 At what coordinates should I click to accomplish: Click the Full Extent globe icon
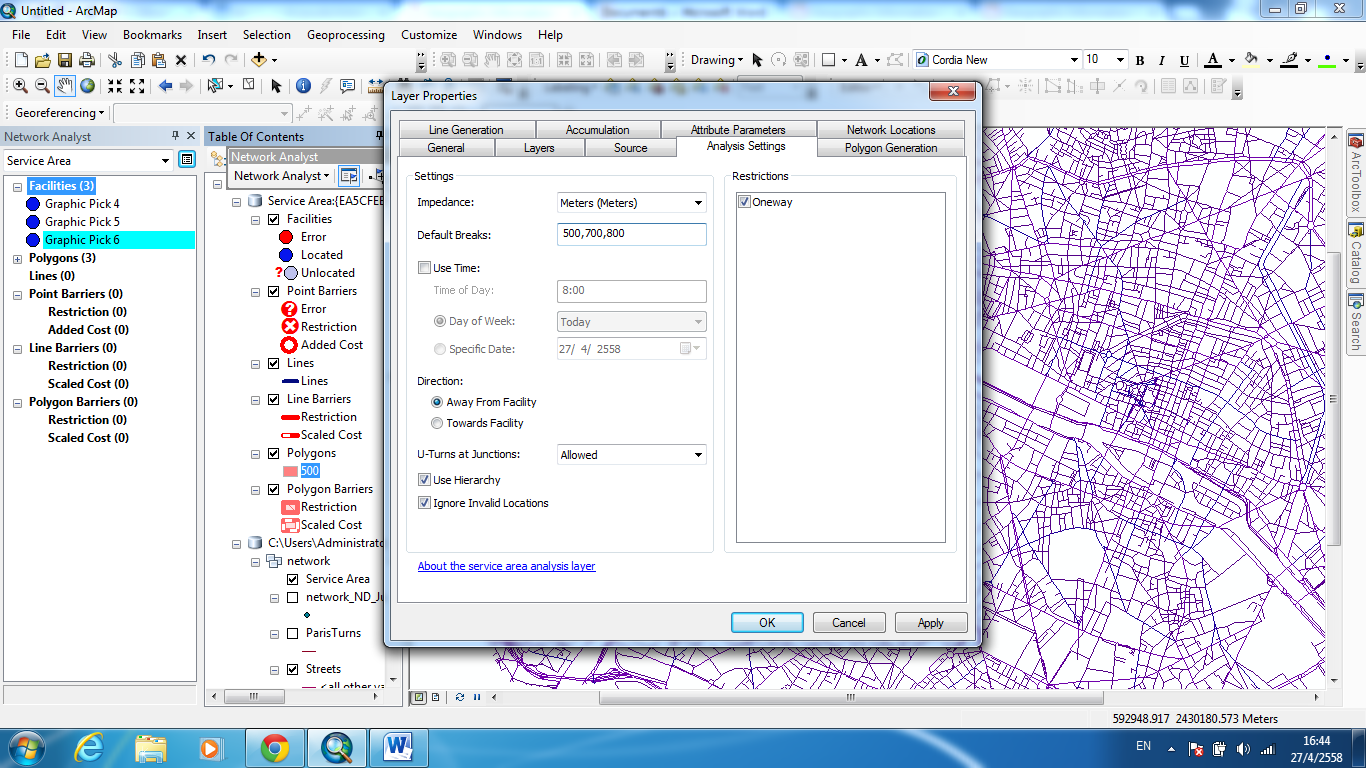pyautogui.click(x=88, y=86)
